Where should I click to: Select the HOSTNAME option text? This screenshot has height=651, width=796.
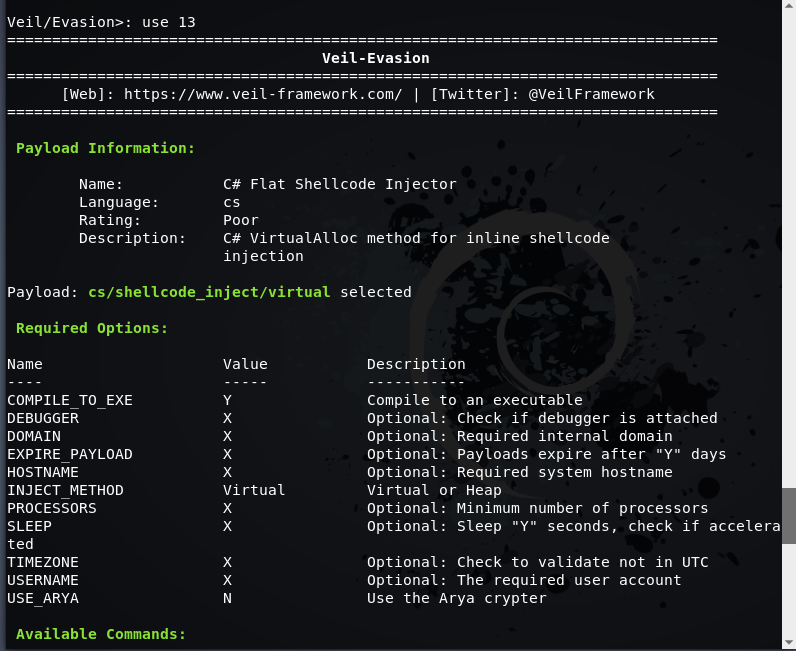coord(43,472)
